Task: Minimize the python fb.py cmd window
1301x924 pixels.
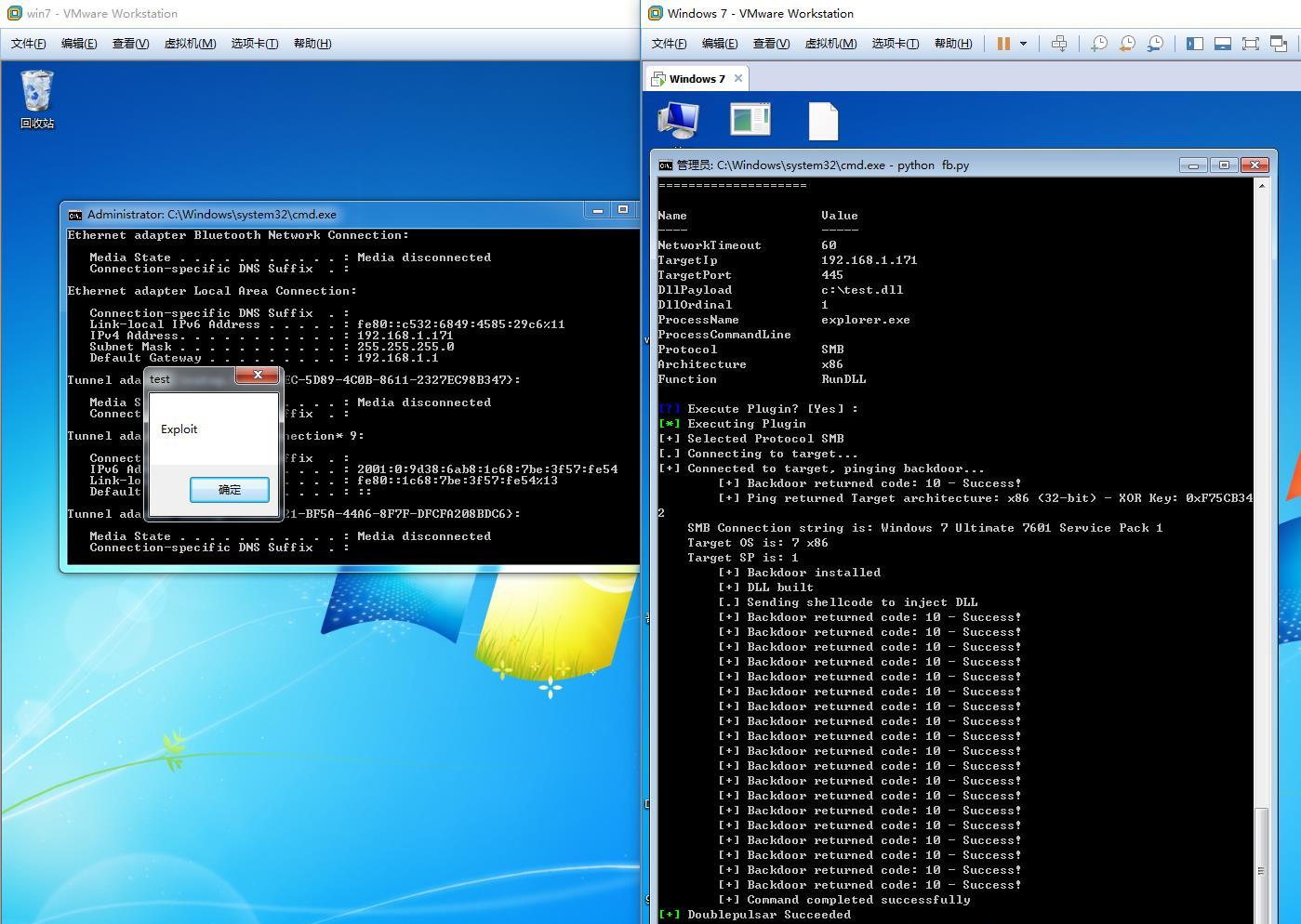Action: [1193, 165]
